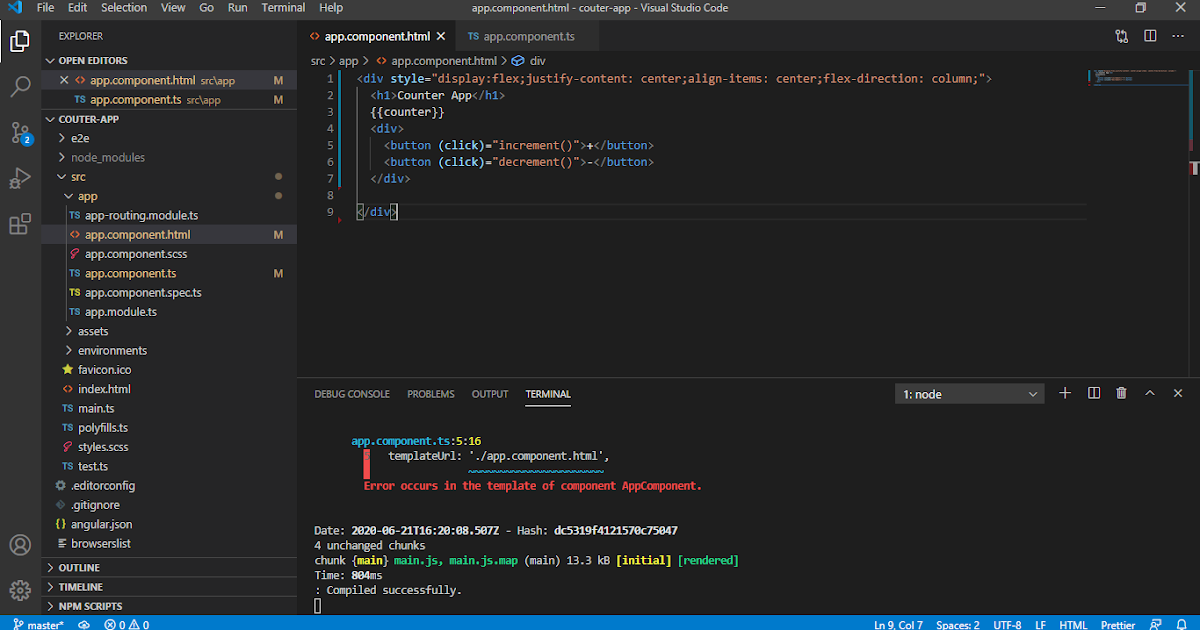1200x630 pixels.
Task: Click the master branch indicator
Action: coord(38,624)
